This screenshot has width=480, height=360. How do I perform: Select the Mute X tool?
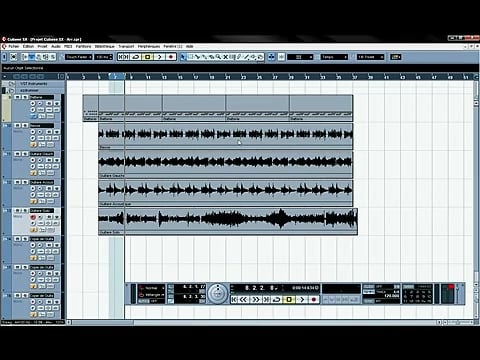coord(225,57)
